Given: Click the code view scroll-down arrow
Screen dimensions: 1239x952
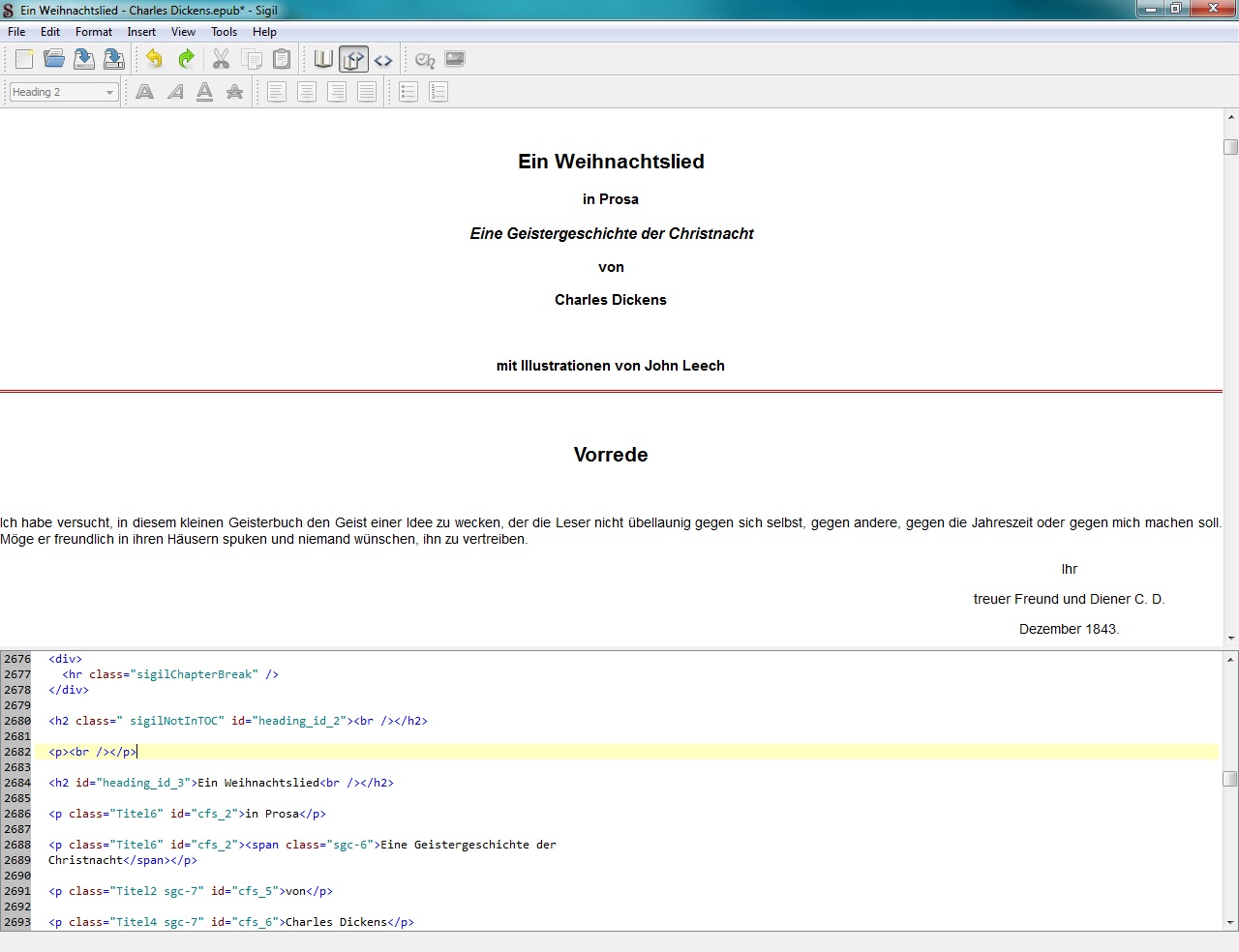Looking at the screenshot, I should point(1230,923).
